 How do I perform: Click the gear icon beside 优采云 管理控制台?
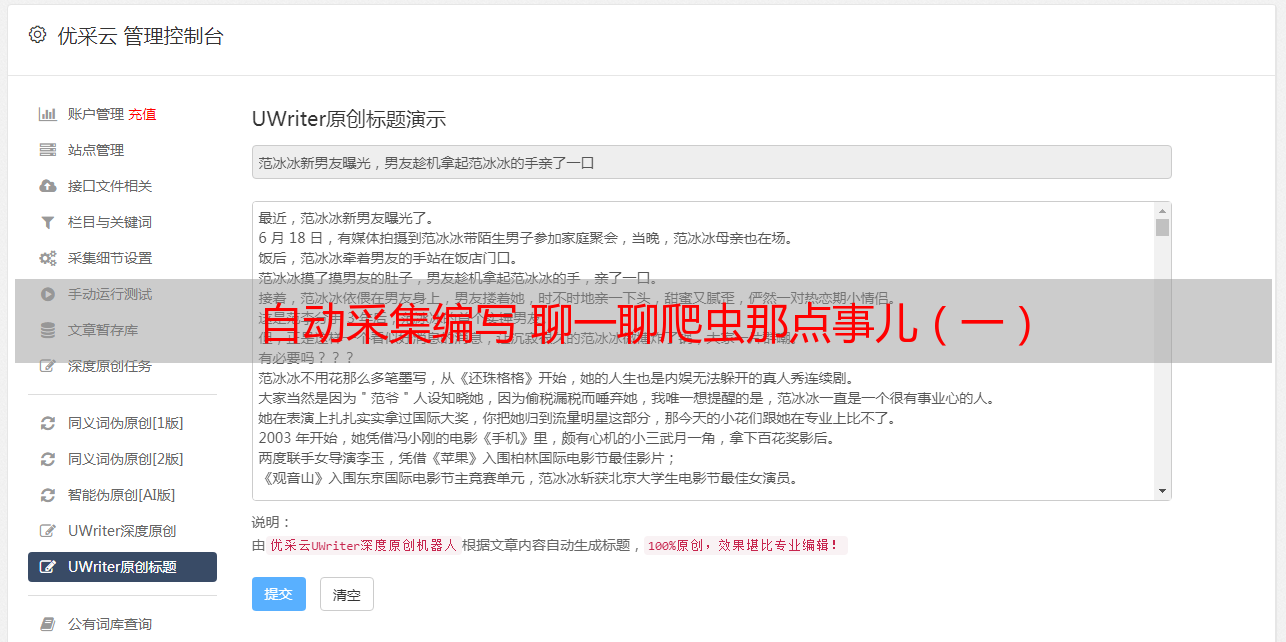pyautogui.click(x=37, y=35)
